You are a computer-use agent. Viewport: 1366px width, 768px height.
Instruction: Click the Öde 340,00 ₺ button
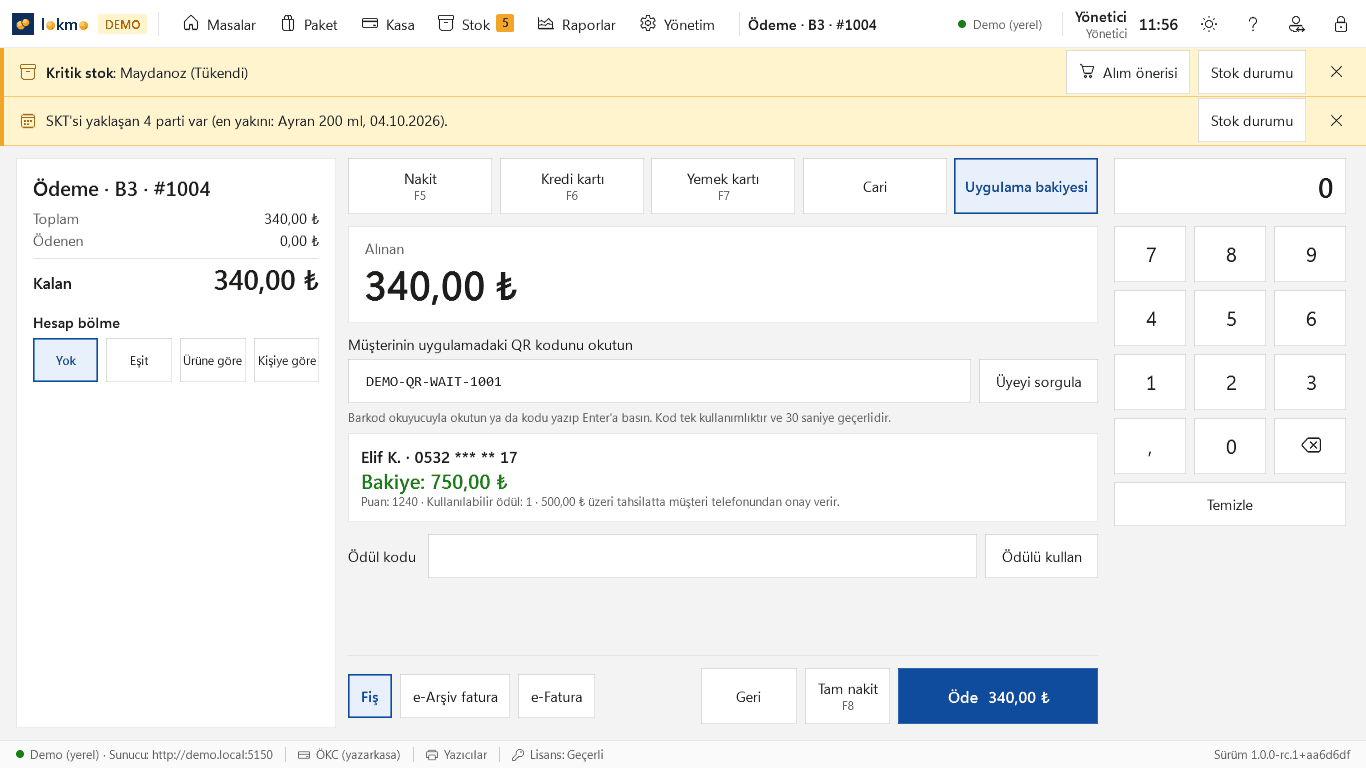[998, 696]
